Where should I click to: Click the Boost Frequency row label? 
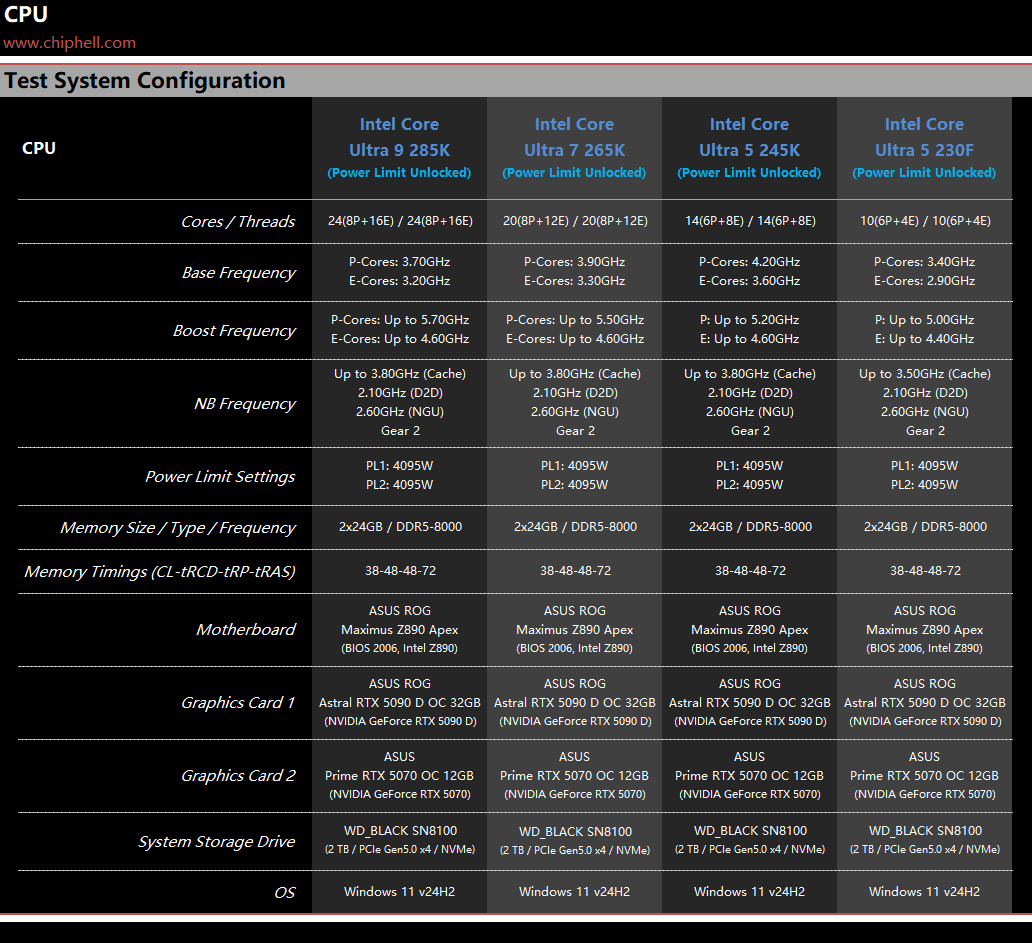[x=234, y=330]
